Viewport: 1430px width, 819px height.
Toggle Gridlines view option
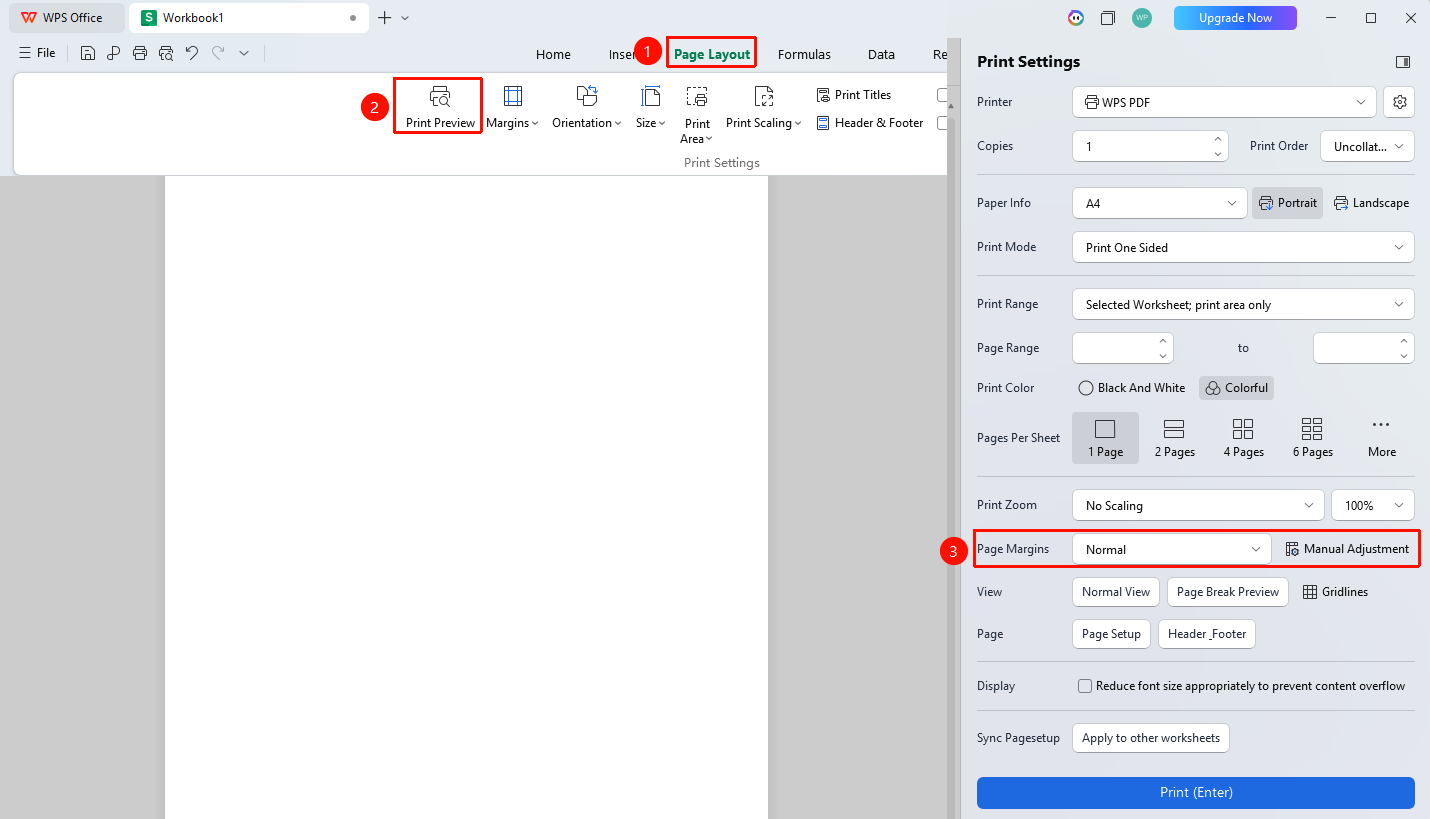pyautogui.click(x=1335, y=592)
